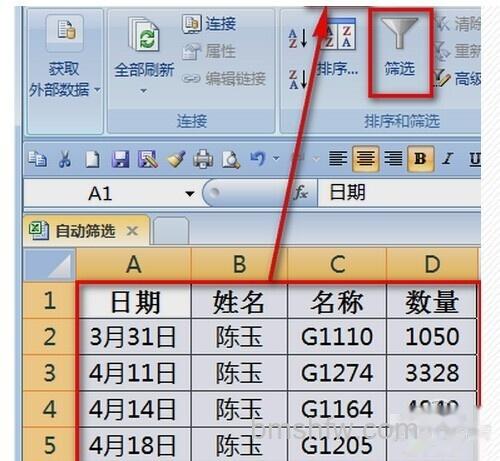500x461 pixels.
Task: Close the 自动筛选 workbook tab
Action: [132, 230]
